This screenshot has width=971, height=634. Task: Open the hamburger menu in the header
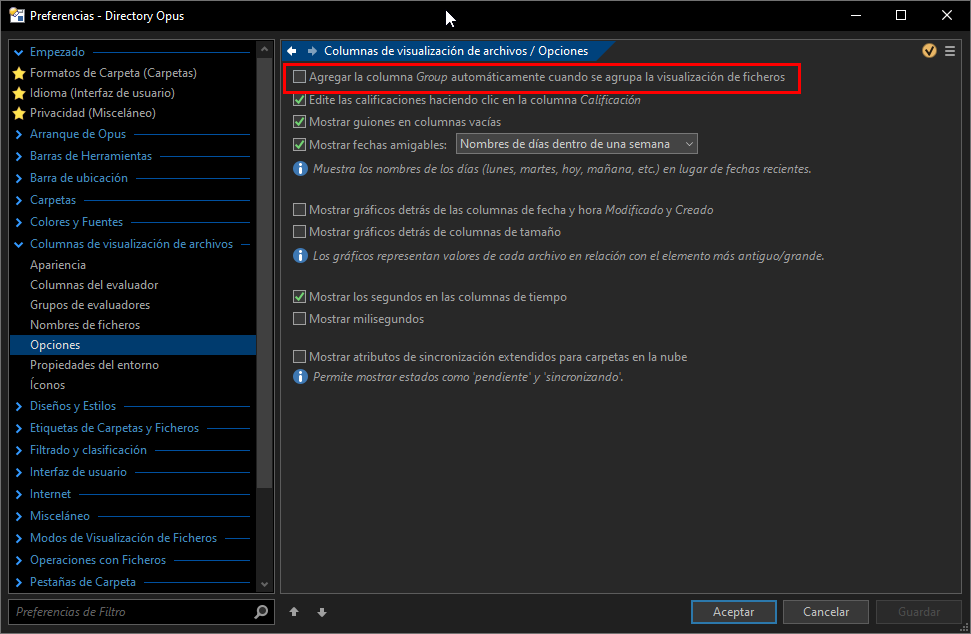pos(950,51)
